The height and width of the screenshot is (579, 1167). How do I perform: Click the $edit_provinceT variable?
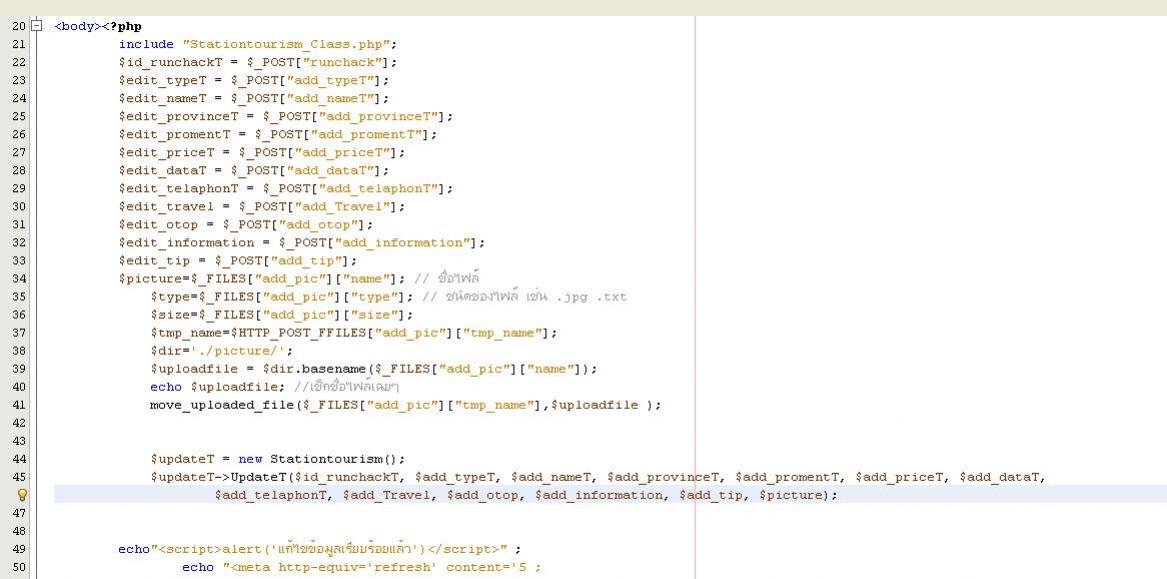179,116
